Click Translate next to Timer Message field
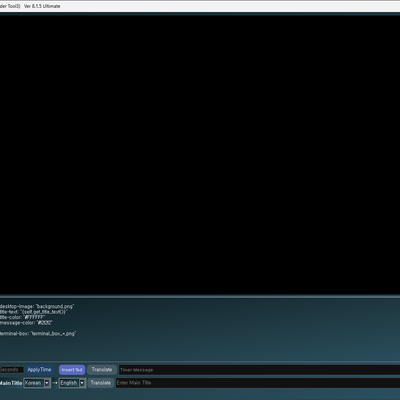This screenshot has height=400, width=400. tap(102, 370)
